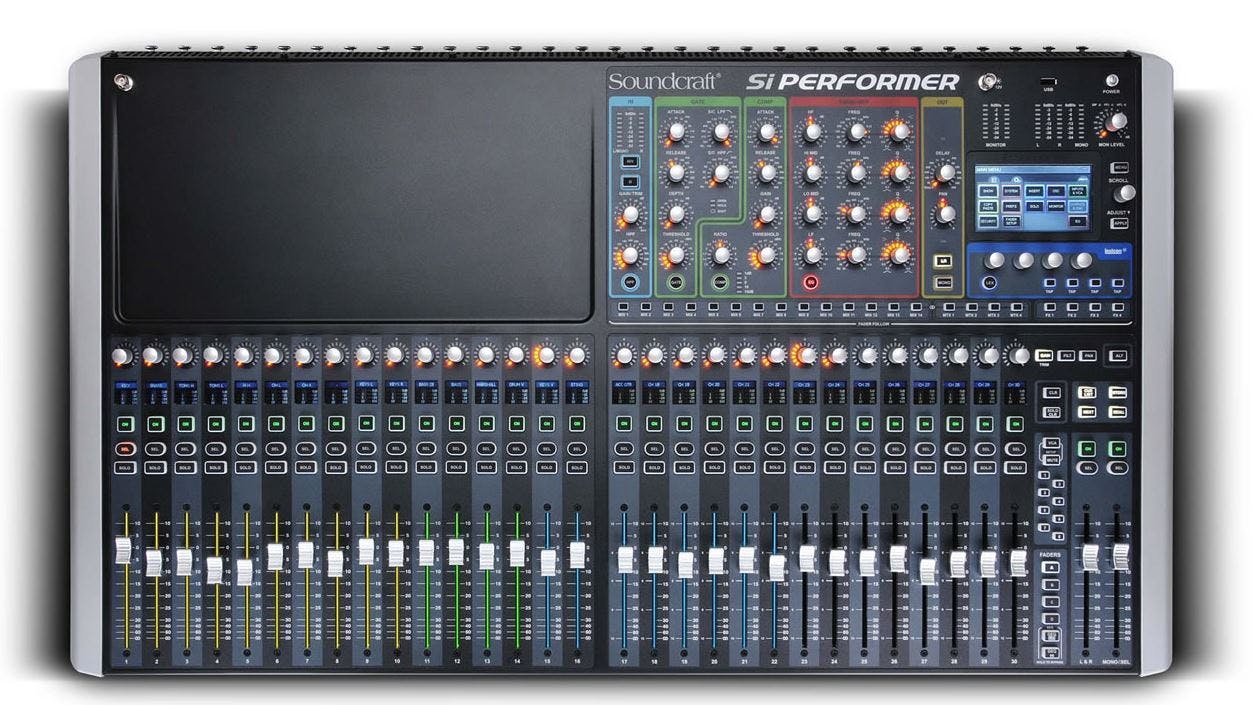
Task: Enable 48V phantom power on the input strip
Action: (629, 160)
